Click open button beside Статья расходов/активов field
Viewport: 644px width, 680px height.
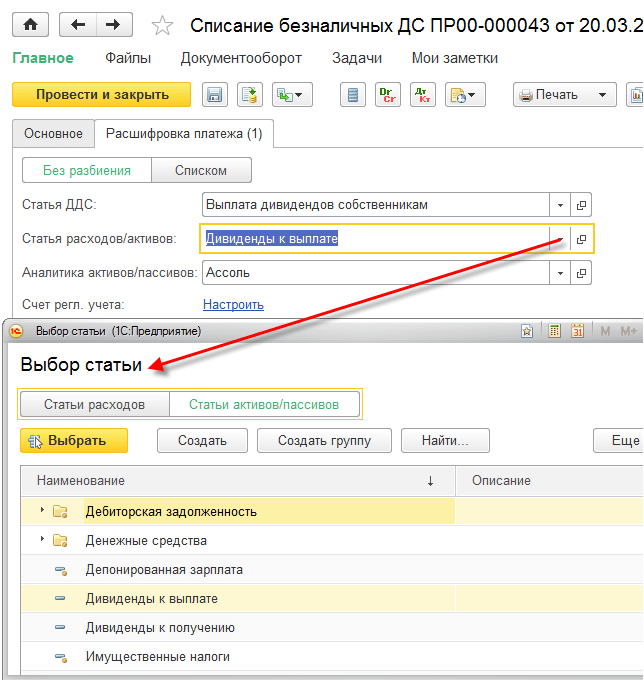[x=581, y=239]
